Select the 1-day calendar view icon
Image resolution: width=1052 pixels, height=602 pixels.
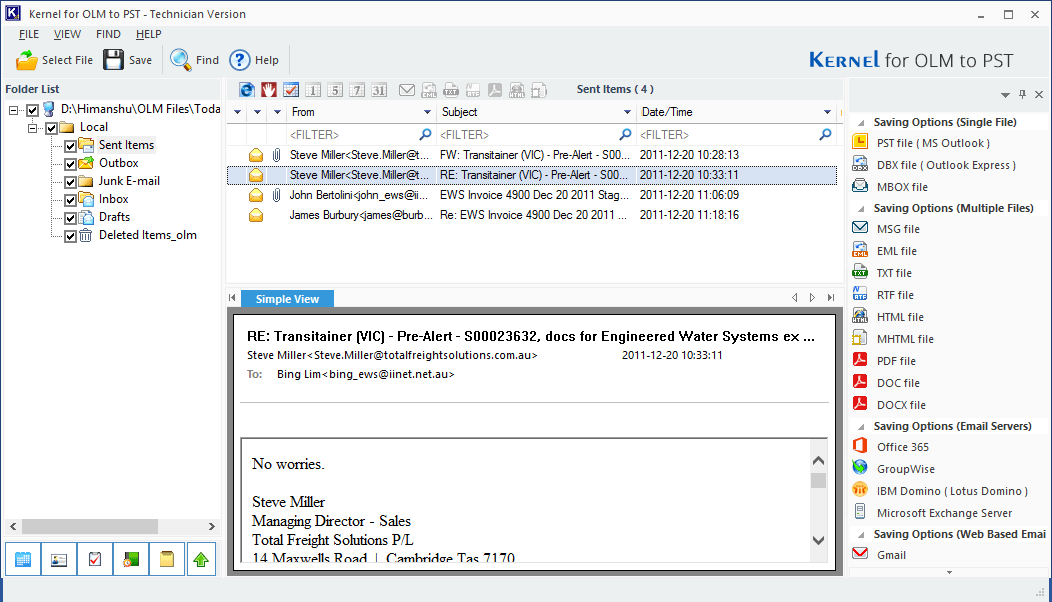tap(313, 90)
